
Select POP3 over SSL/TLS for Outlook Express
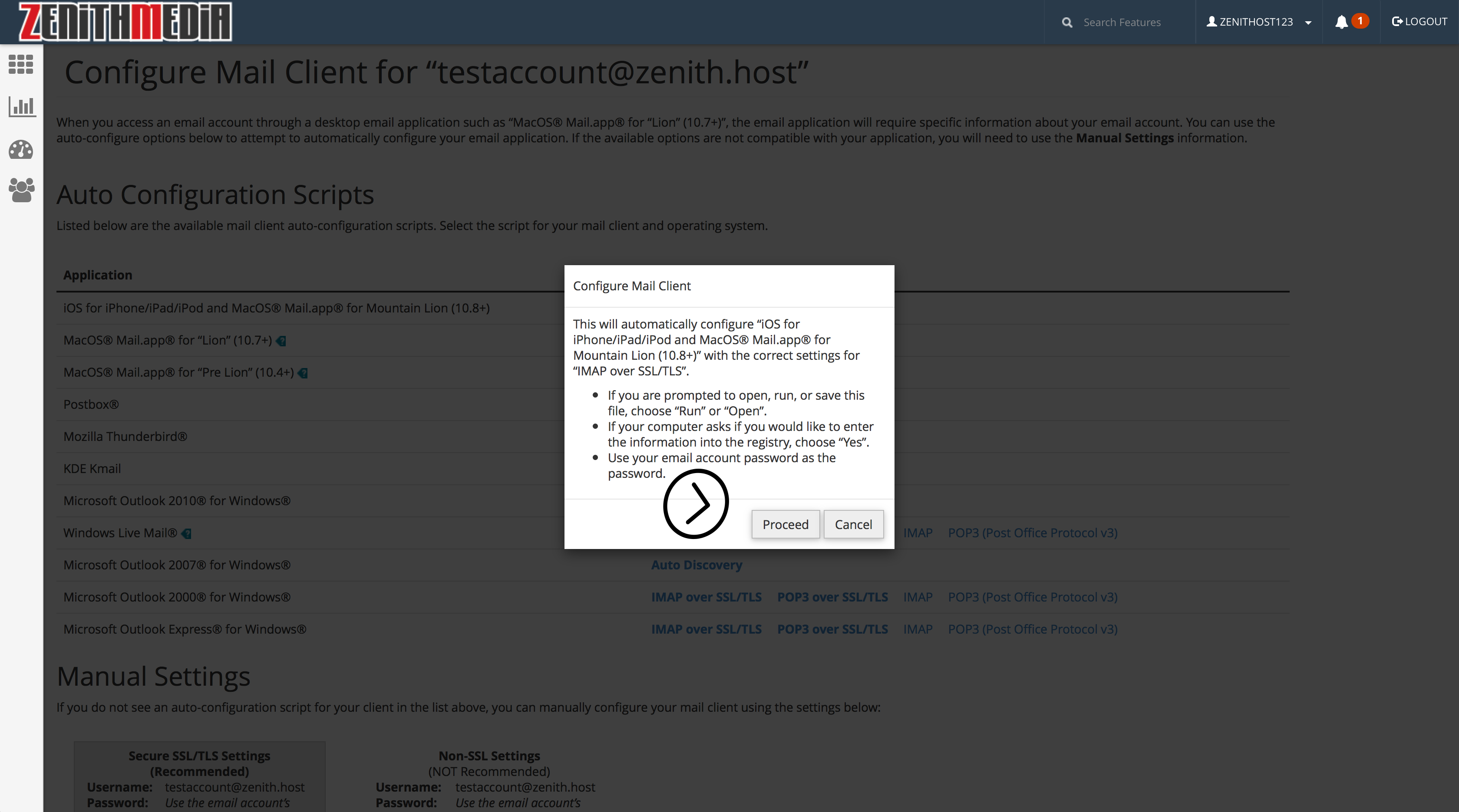pos(832,629)
